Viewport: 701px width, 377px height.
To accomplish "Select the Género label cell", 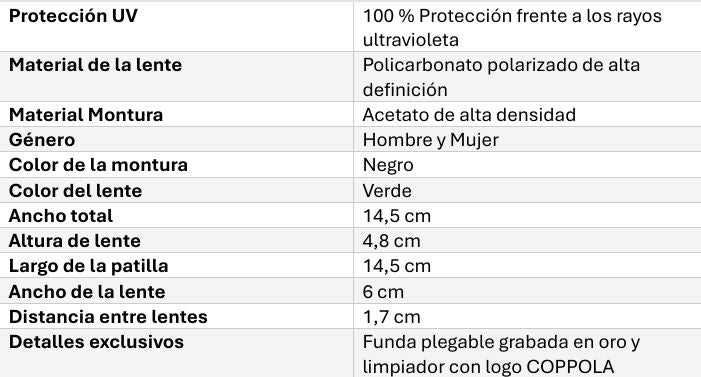I will [x=177, y=140].
